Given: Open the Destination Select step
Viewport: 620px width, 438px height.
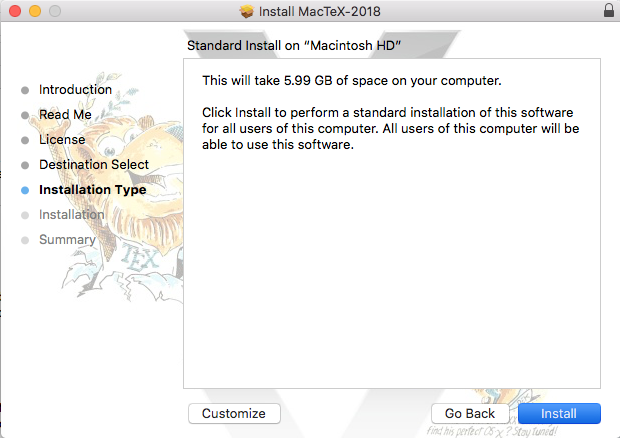Looking at the screenshot, I should (94, 165).
